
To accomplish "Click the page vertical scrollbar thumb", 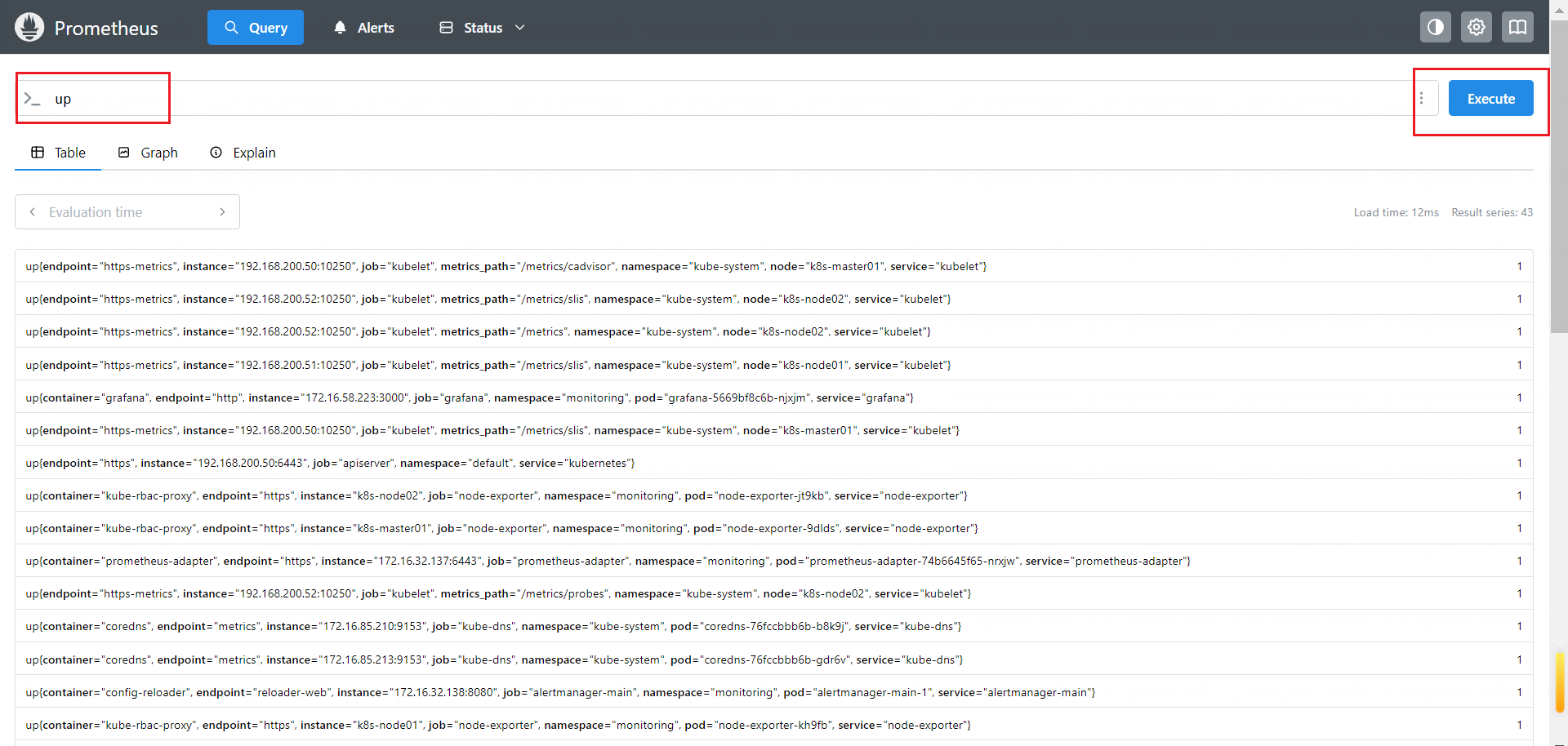I will point(1559,180).
